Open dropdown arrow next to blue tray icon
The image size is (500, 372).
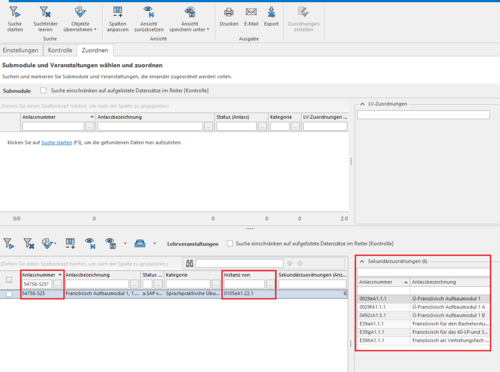pyautogui.click(x=154, y=244)
